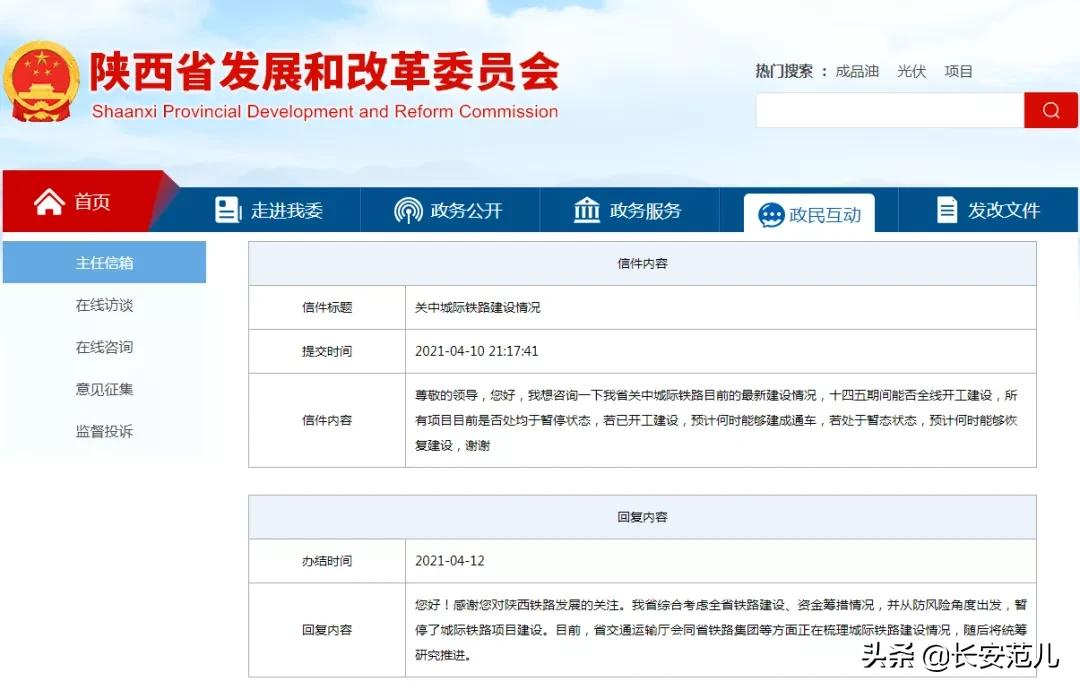This screenshot has width=1080, height=690.
Task: Click the 办结时间 label cell
Action: pos(327,561)
